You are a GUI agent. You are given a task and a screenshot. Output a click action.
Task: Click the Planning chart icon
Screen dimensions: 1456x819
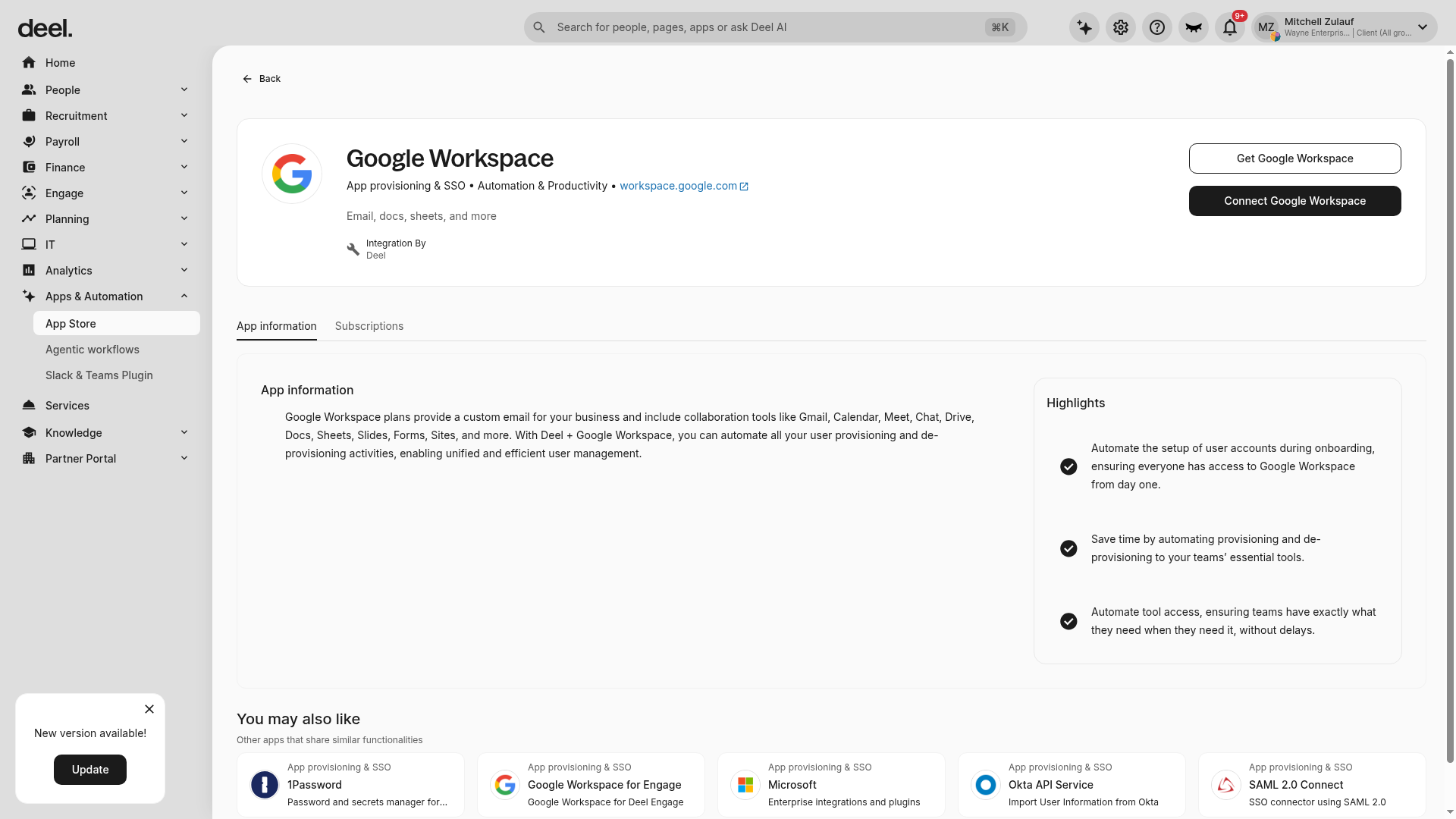click(29, 218)
